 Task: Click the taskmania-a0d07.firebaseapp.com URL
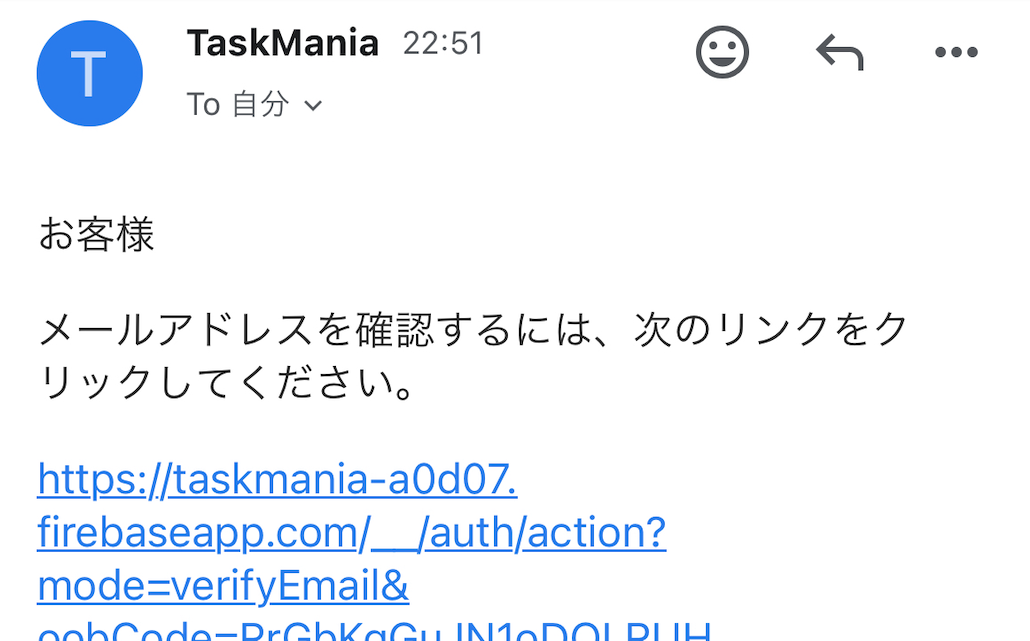(x=275, y=480)
